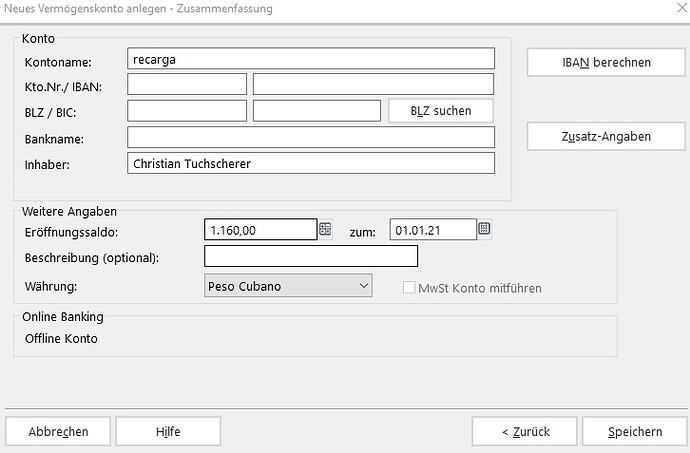Select the BLZ input field
The width and height of the screenshot is (690, 453).
(x=187, y=111)
